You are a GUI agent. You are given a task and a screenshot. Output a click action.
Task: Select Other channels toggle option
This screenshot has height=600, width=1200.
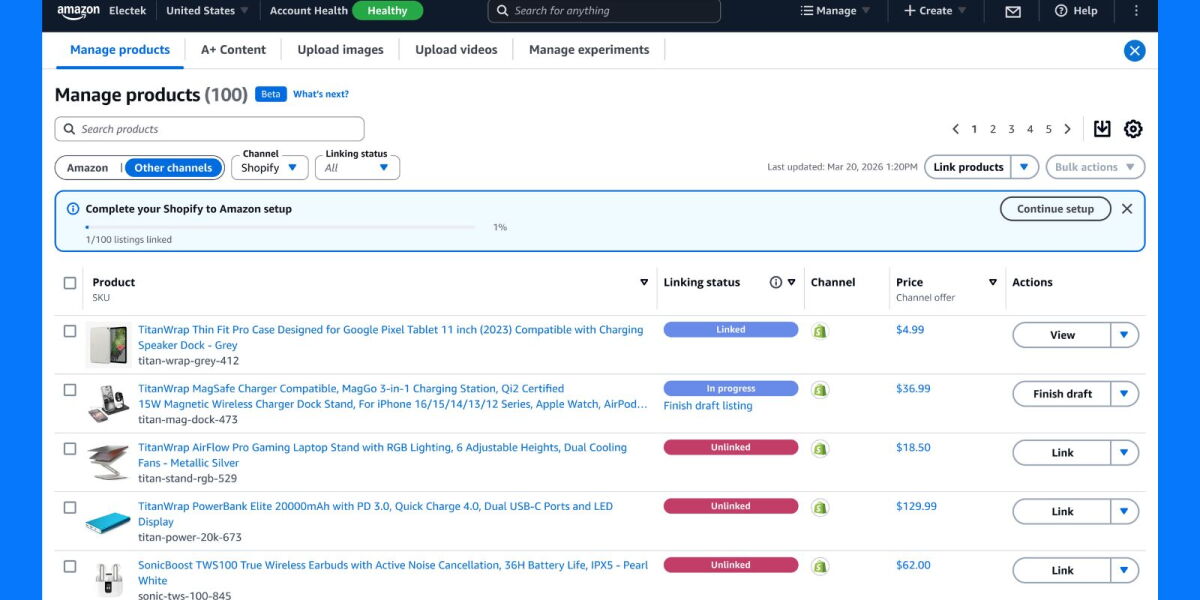pyautogui.click(x=173, y=168)
